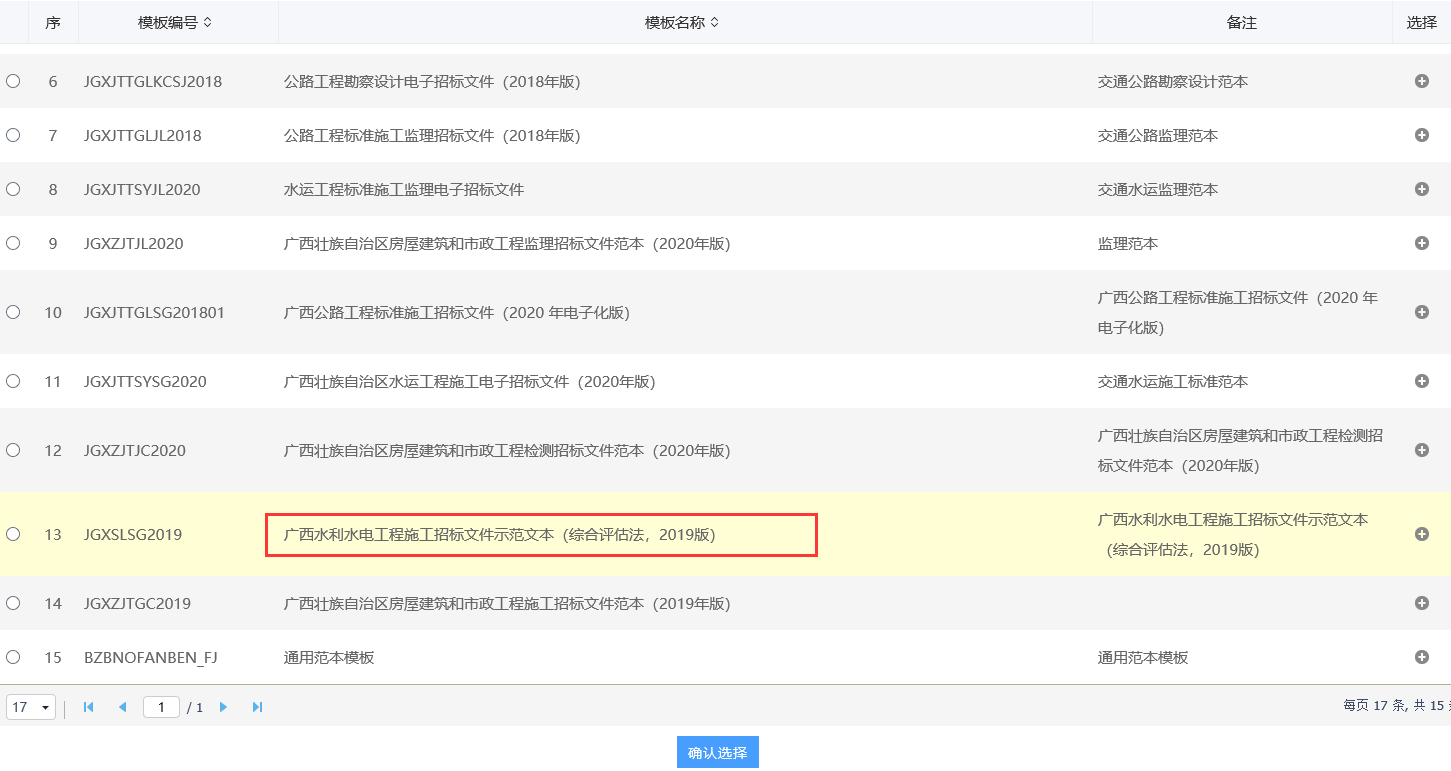Select radio button for row 10 JGXJTTGLSG201801

(x=13, y=312)
